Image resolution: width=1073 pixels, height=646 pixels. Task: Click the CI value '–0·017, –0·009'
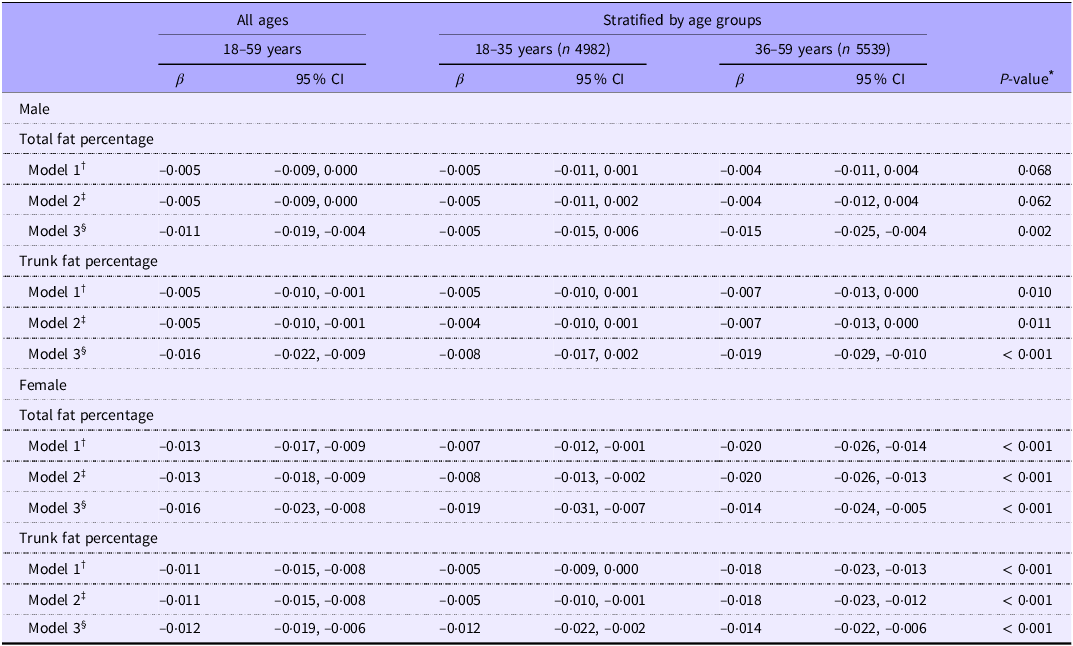click(320, 446)
